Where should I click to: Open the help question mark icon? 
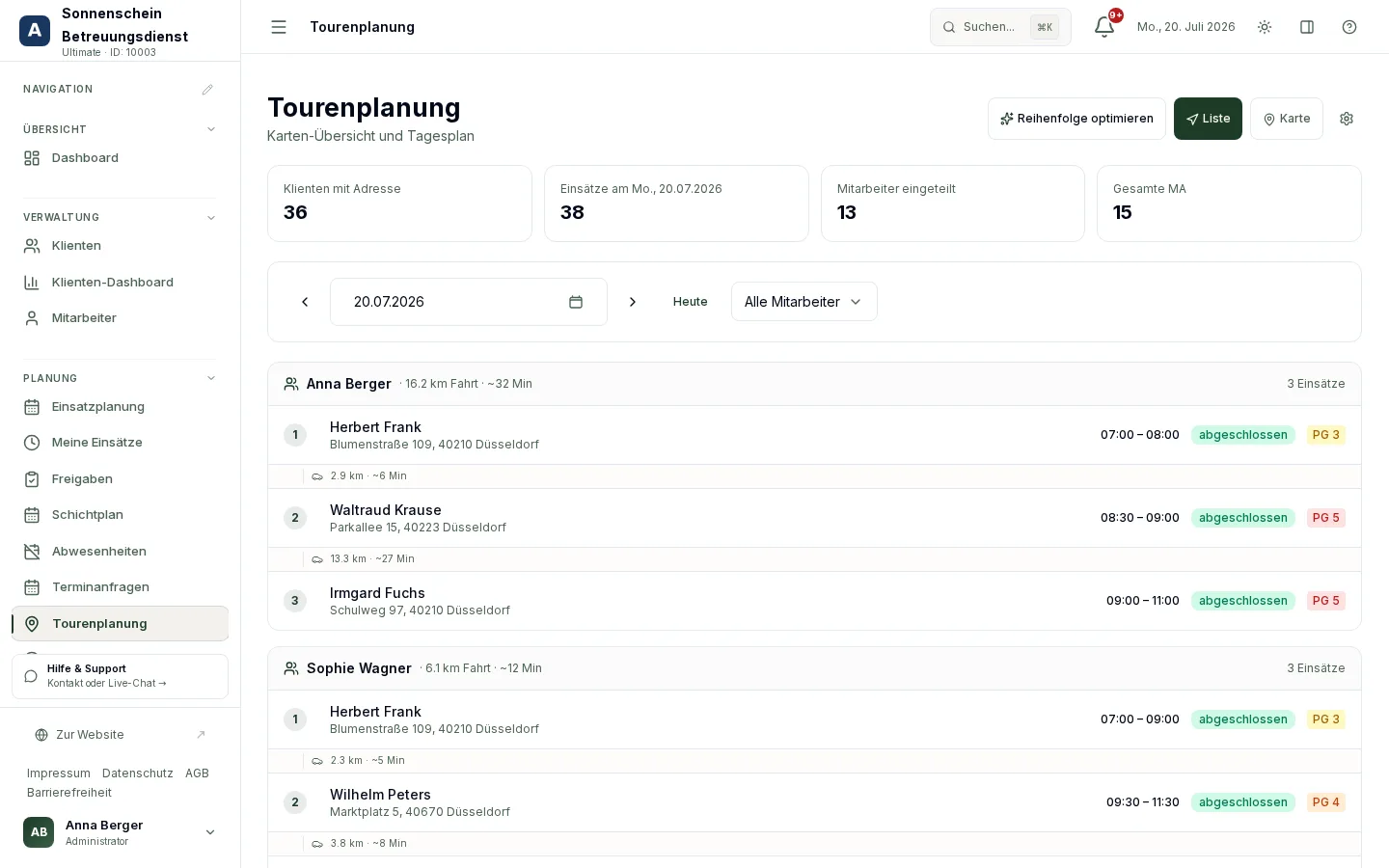(x=1349, y=27)
